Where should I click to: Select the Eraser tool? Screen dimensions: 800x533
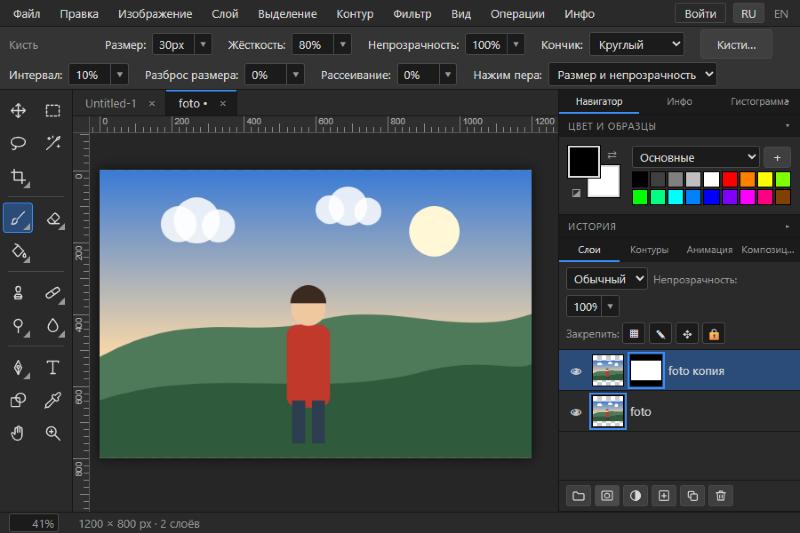54,219
